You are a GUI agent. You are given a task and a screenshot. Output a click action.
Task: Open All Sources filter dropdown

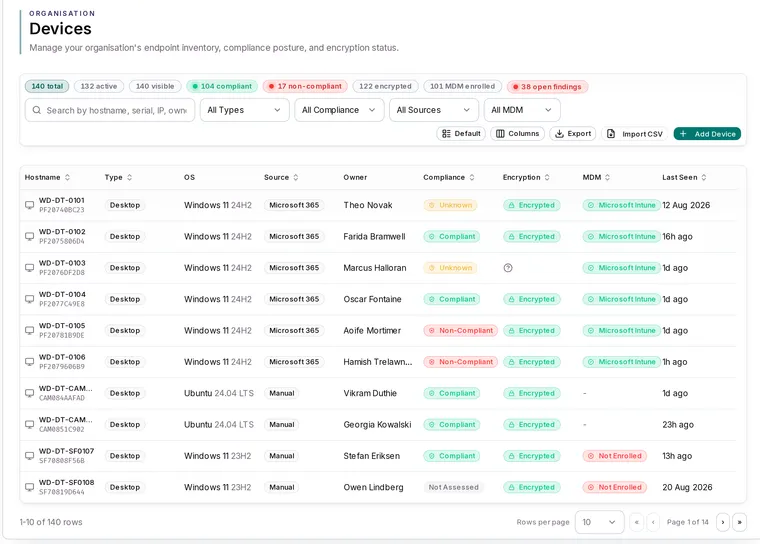[434, 110]
